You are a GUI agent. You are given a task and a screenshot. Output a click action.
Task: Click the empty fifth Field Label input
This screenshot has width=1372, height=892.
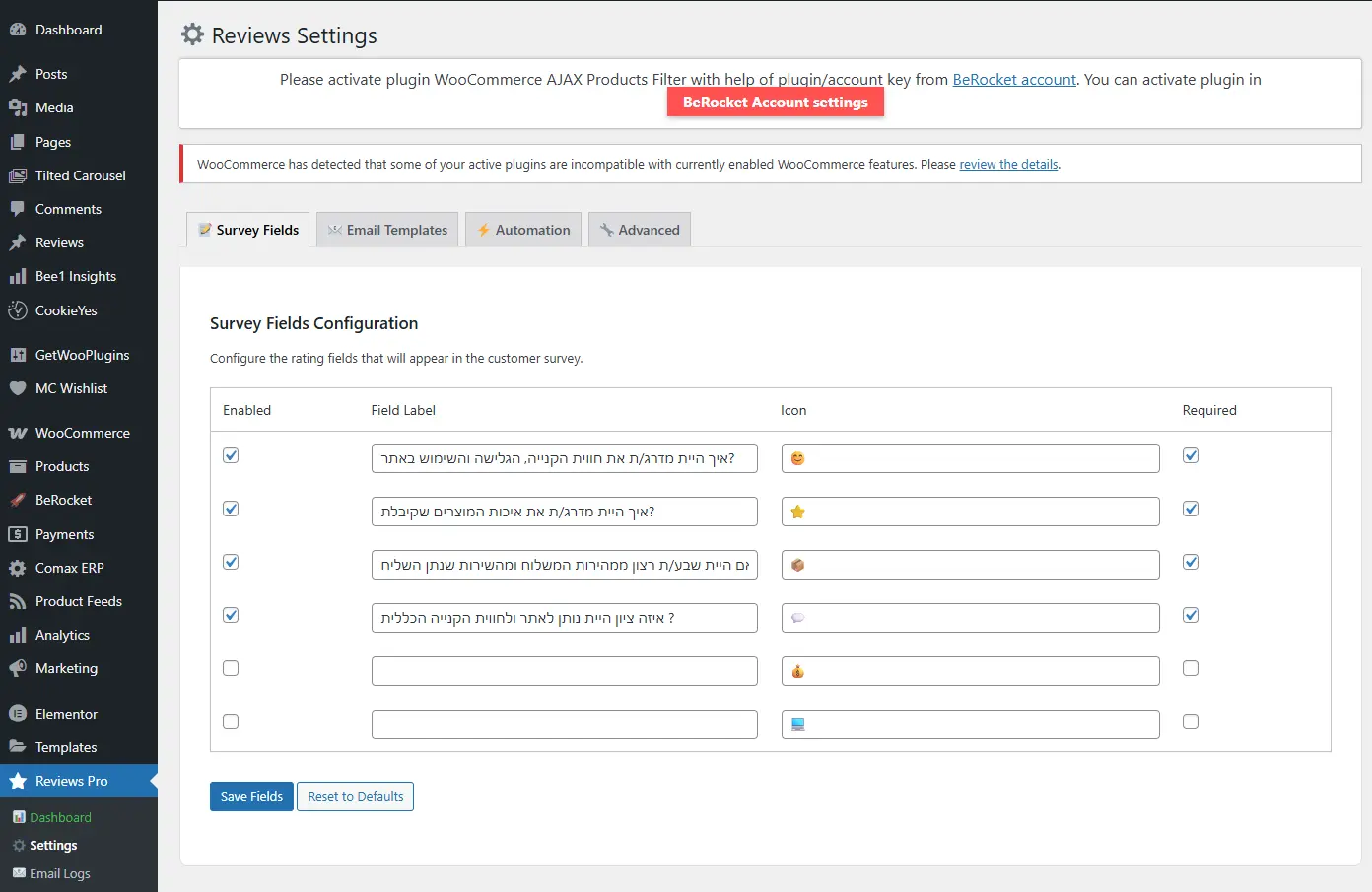[x=564, y=671]
